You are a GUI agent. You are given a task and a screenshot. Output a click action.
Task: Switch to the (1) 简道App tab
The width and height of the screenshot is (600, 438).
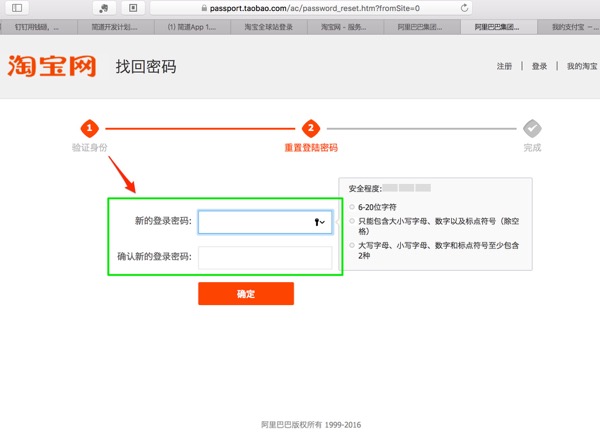(192, 27)
